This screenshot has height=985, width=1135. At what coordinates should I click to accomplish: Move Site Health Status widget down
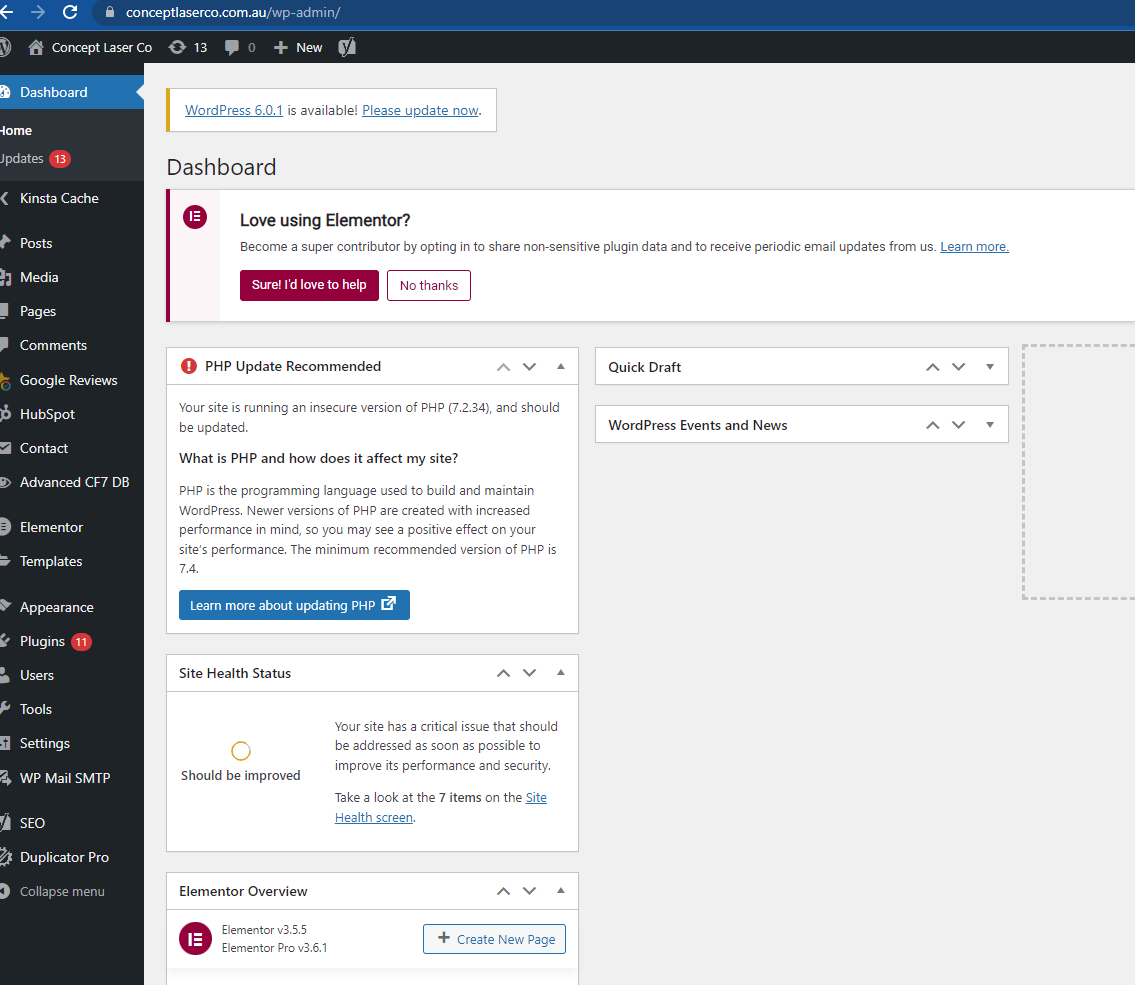[x=529, y=673]
